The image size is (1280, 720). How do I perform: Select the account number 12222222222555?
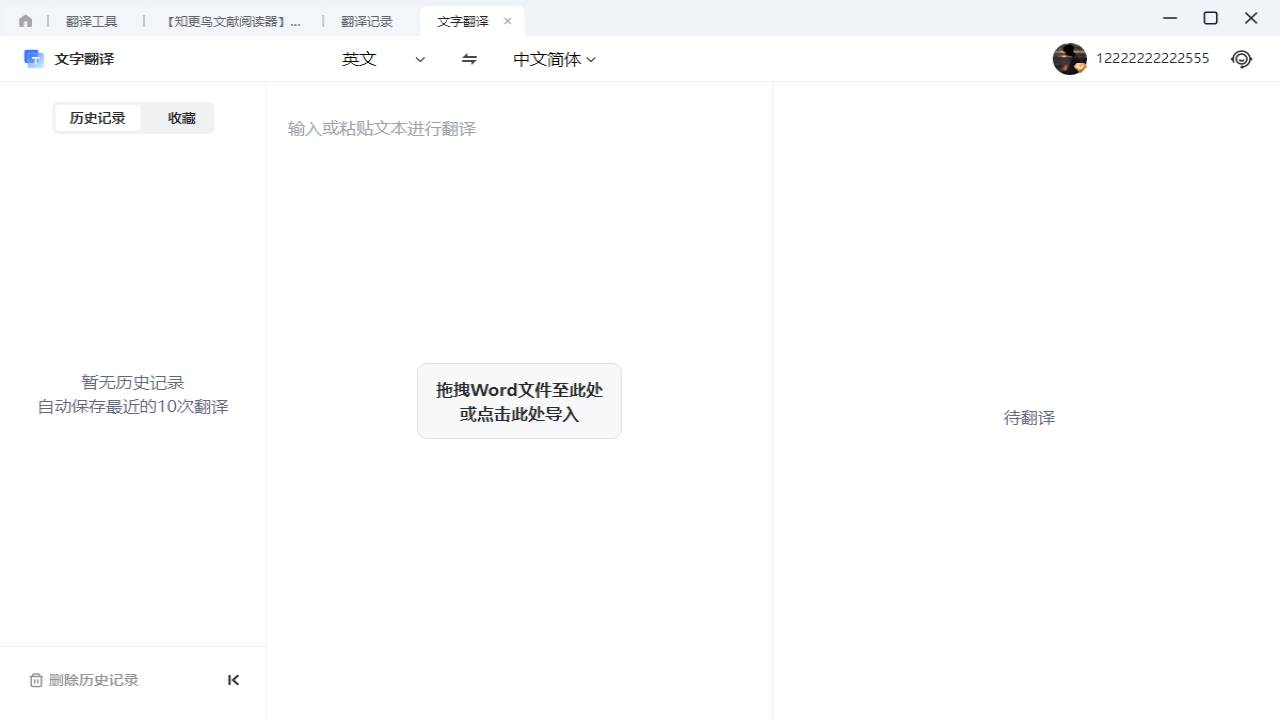tap(1151, 58)
